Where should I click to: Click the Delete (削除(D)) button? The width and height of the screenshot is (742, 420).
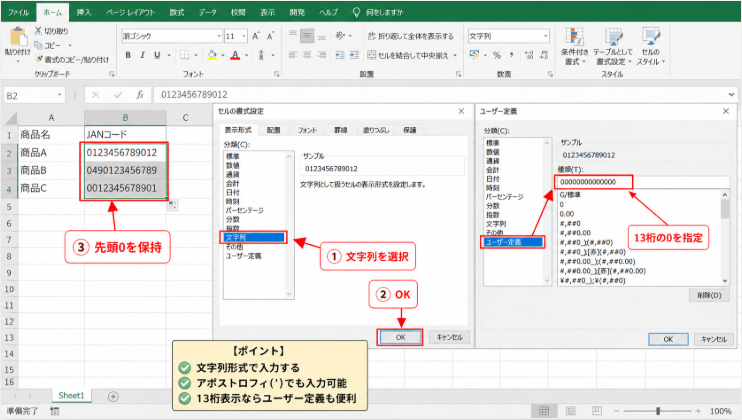coord(709,295)
